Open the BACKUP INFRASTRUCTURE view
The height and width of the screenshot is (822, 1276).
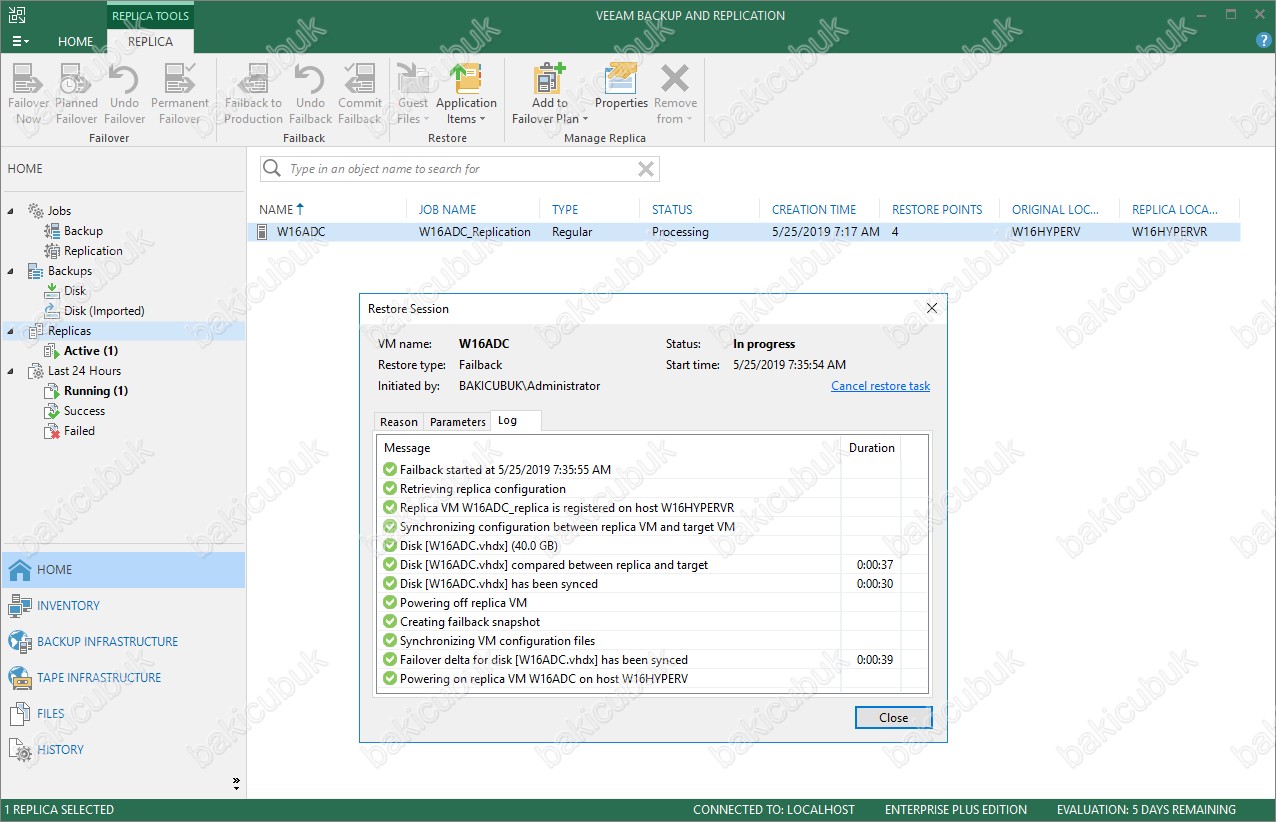122,642
